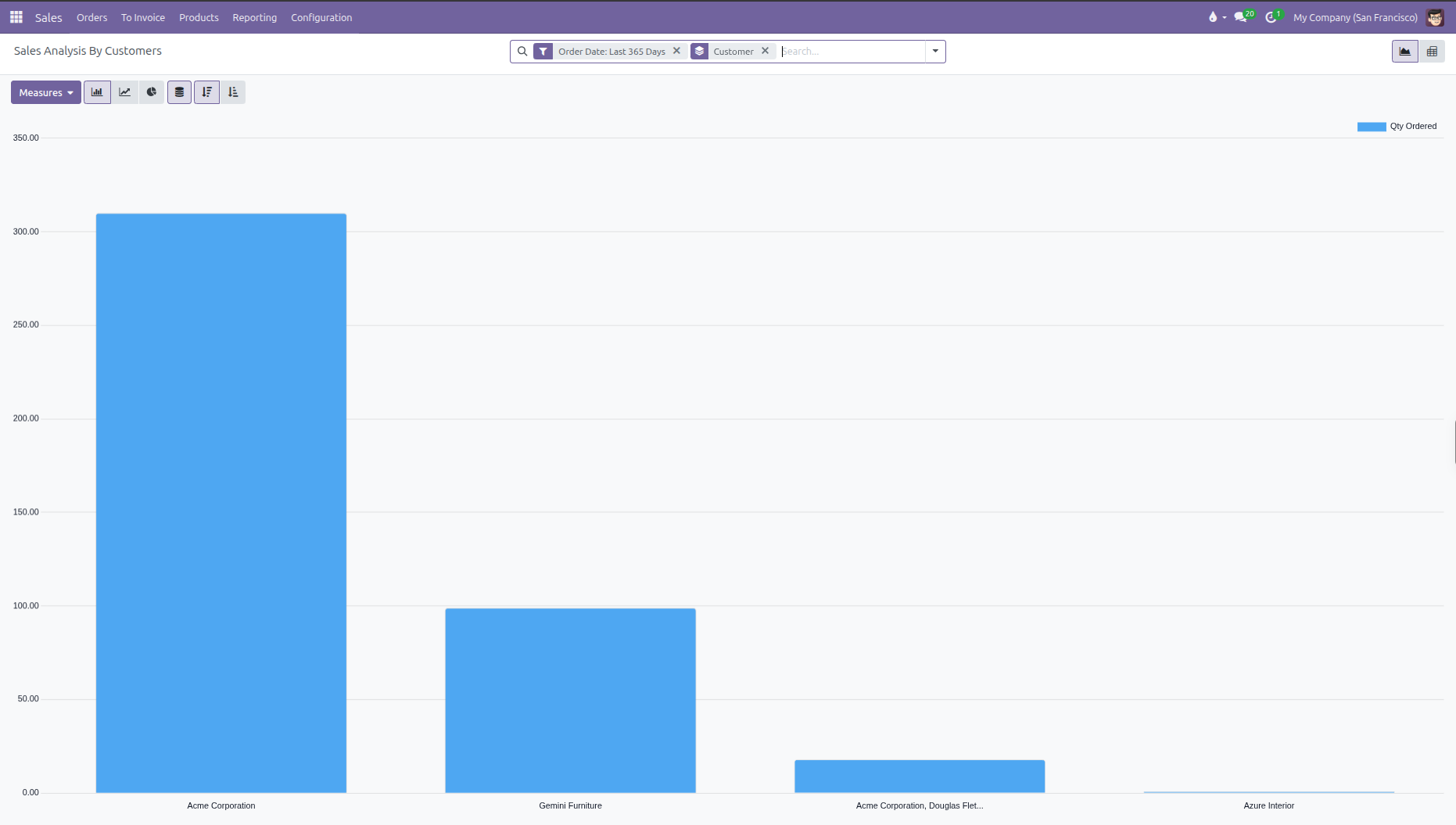Open the Orders menu
Viewport: 1456px width, 825px height.
coord(92,17)
